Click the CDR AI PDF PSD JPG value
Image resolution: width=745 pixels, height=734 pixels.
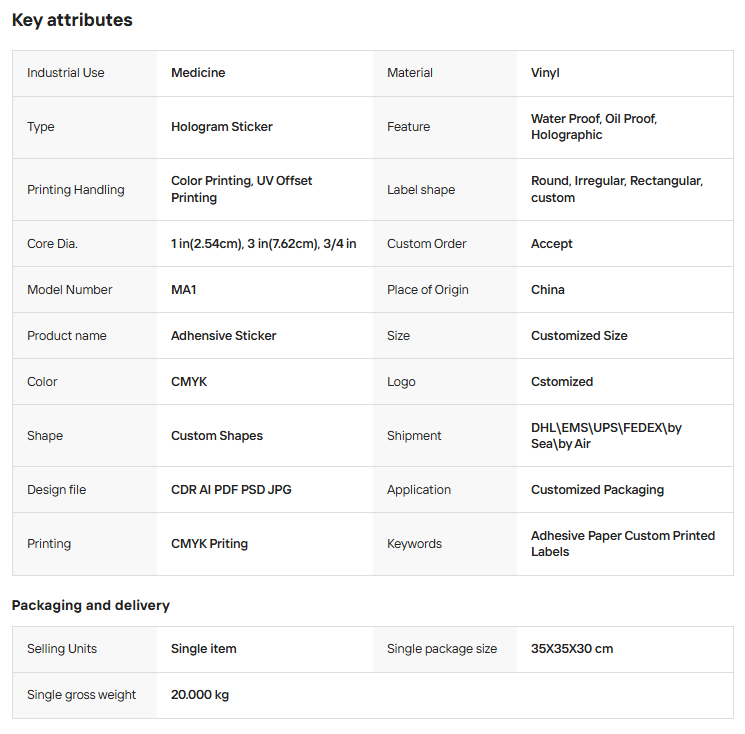click(231, 490)
